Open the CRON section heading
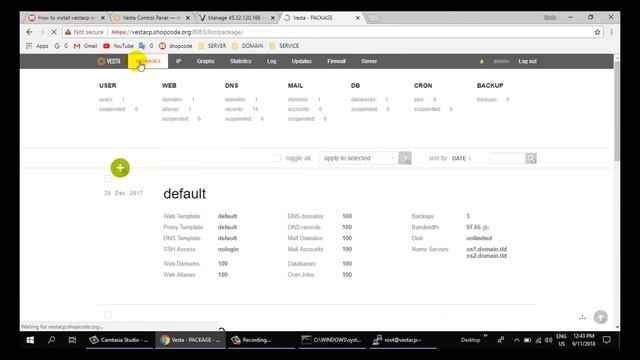The height and width of the screenshot is (360, 640). (x=423, y=85)
